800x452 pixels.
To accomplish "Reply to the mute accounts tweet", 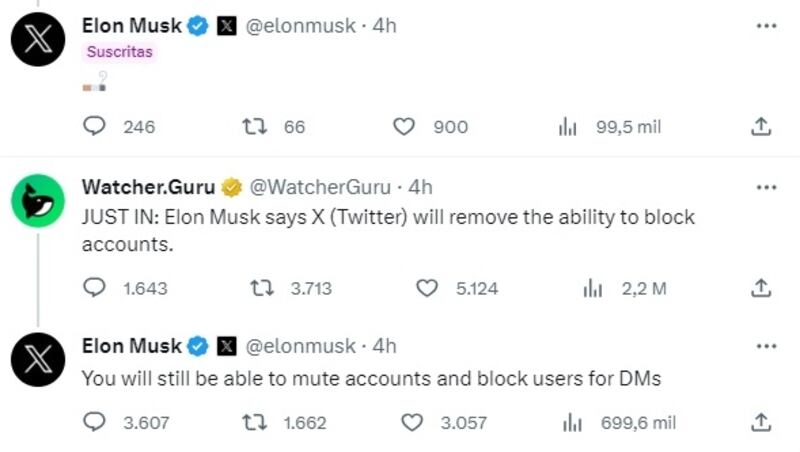I will pos(94,422).
